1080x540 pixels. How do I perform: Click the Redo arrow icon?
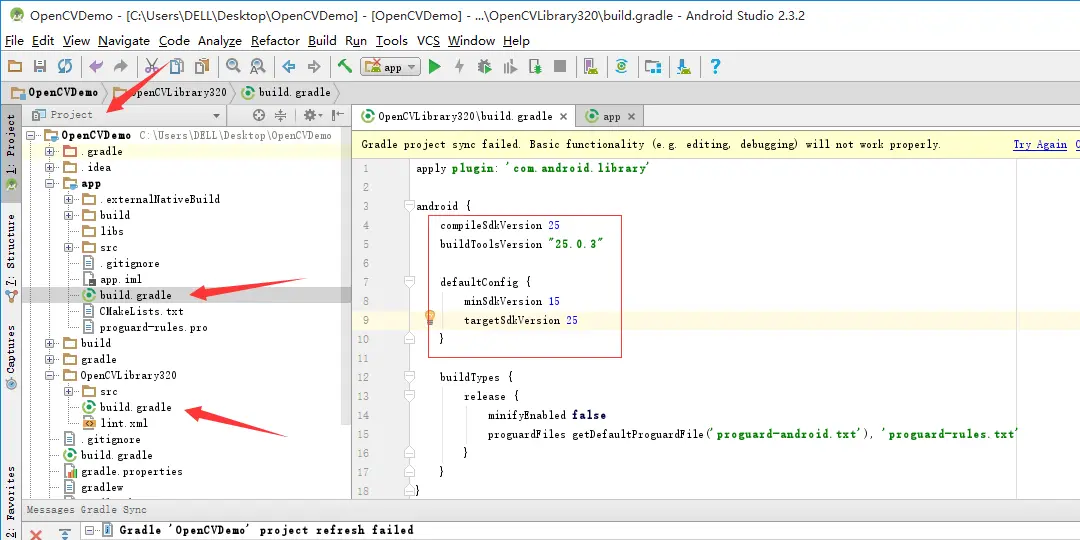(x=121, y=66)
